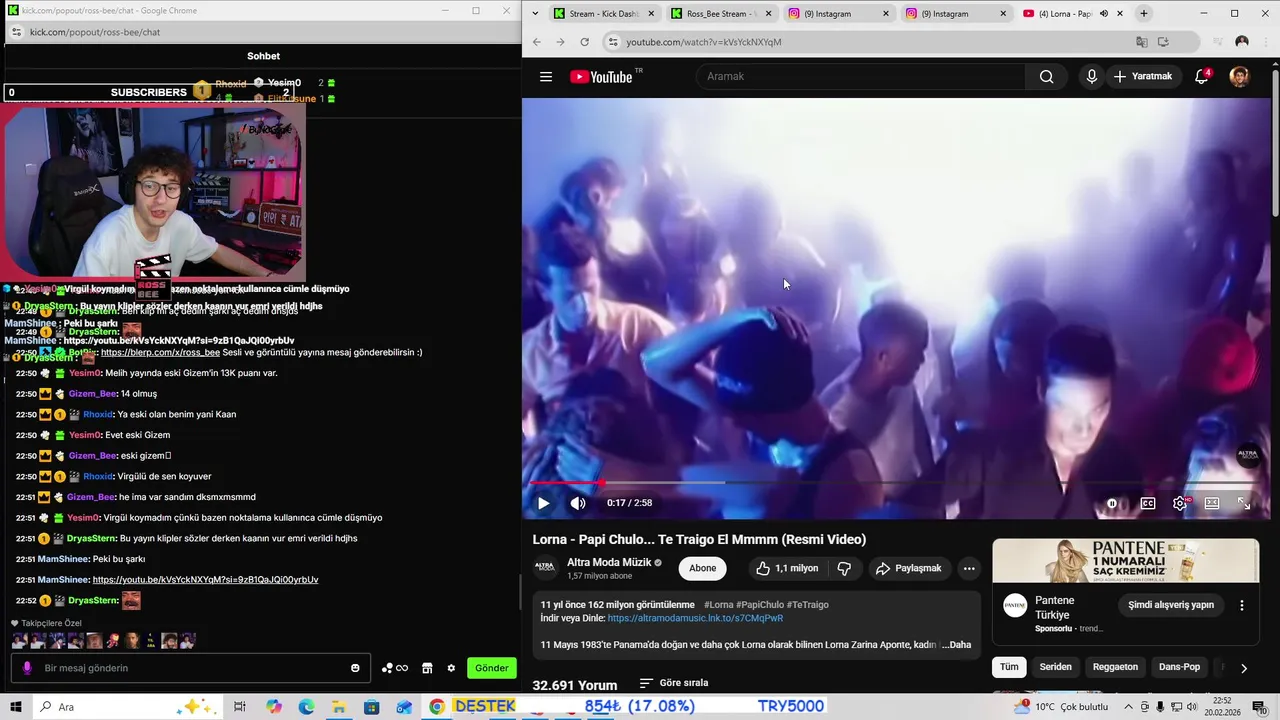
Task: Click the purple microphone icon in chat input
Action: click(27, 668)
